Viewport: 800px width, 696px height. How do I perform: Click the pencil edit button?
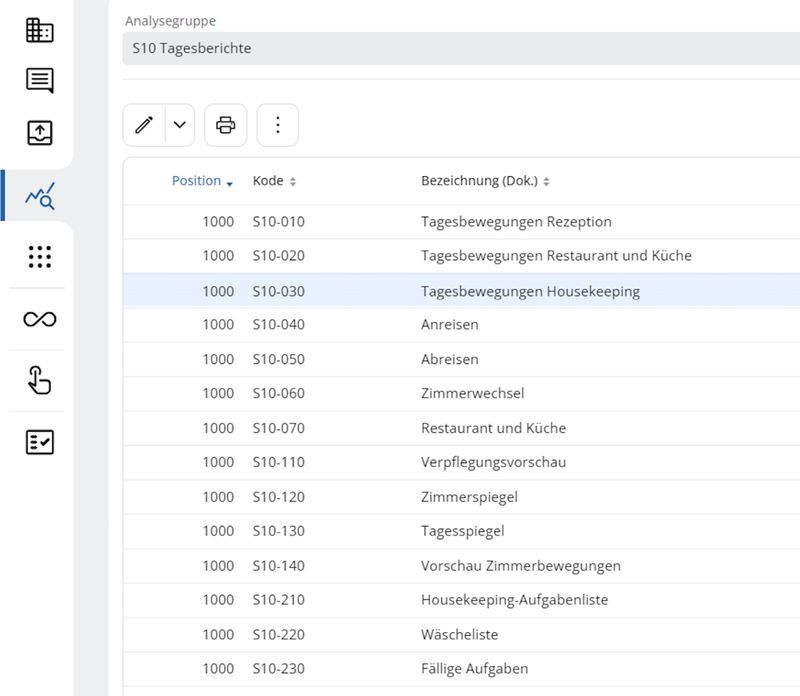[144, 125]
